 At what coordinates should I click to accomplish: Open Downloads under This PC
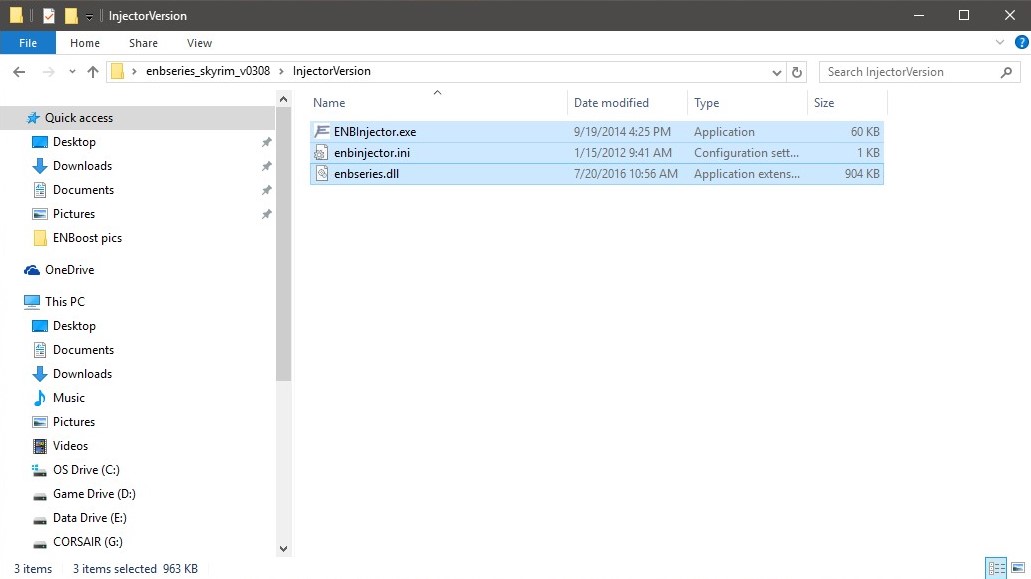point(82,374)
